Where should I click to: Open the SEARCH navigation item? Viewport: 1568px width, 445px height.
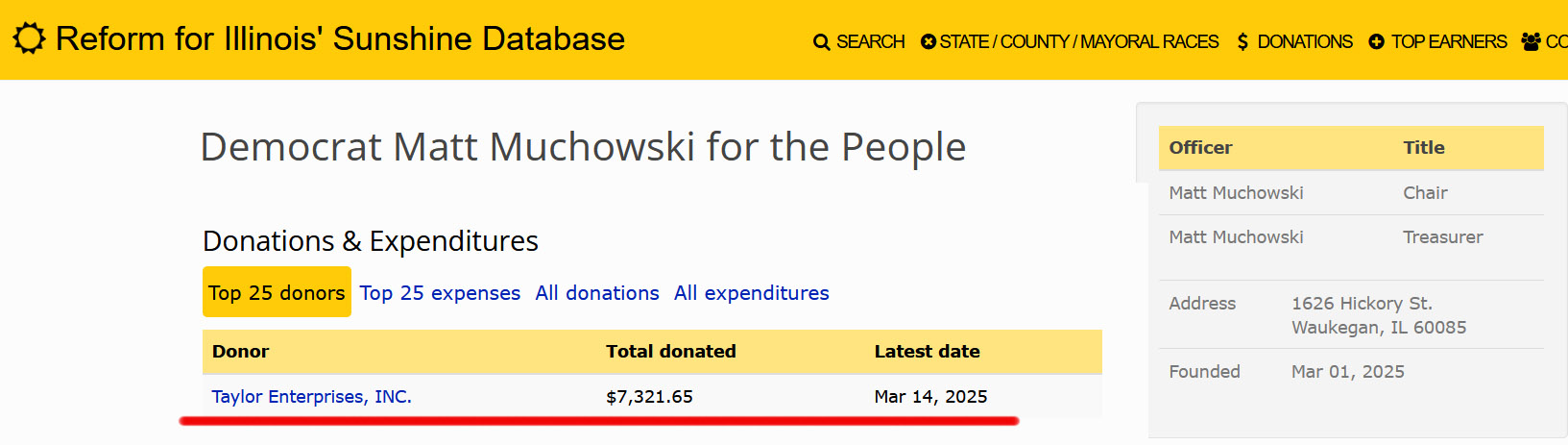point(870,41)
